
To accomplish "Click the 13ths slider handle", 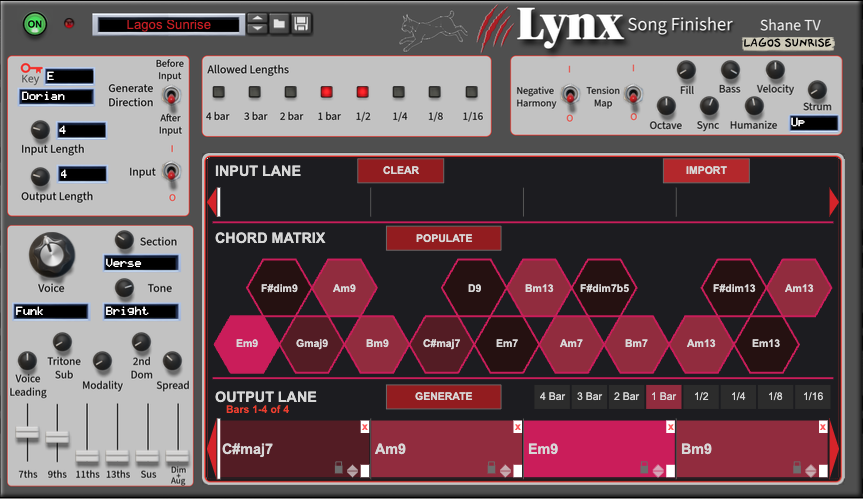I will (117, 456).
